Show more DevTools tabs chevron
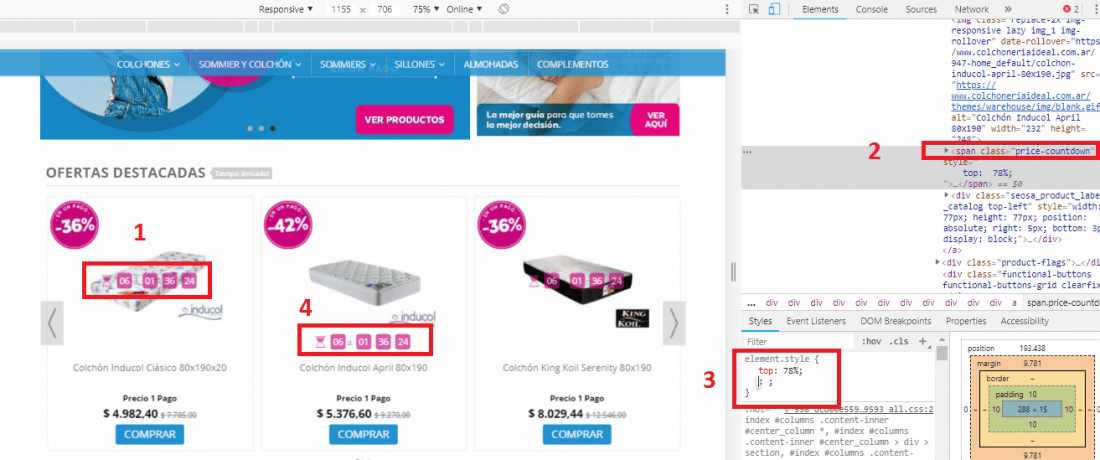 (1008, 9)
